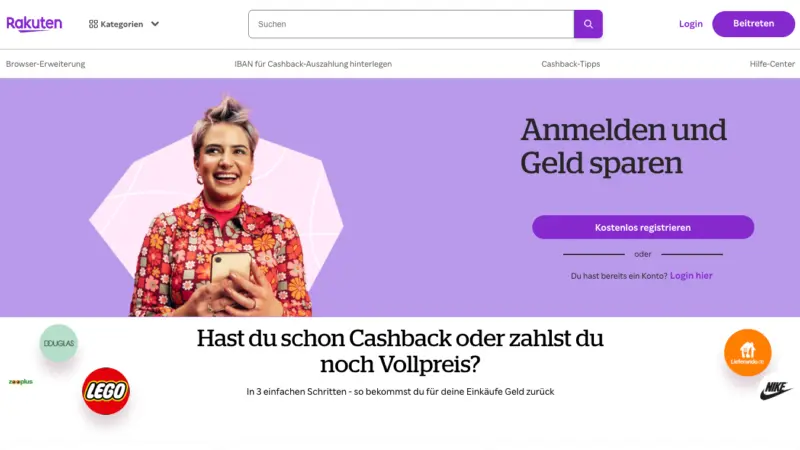Screen dimensions: 800x450
Task: Focus the Suchen search field
Action: point(411,24)
